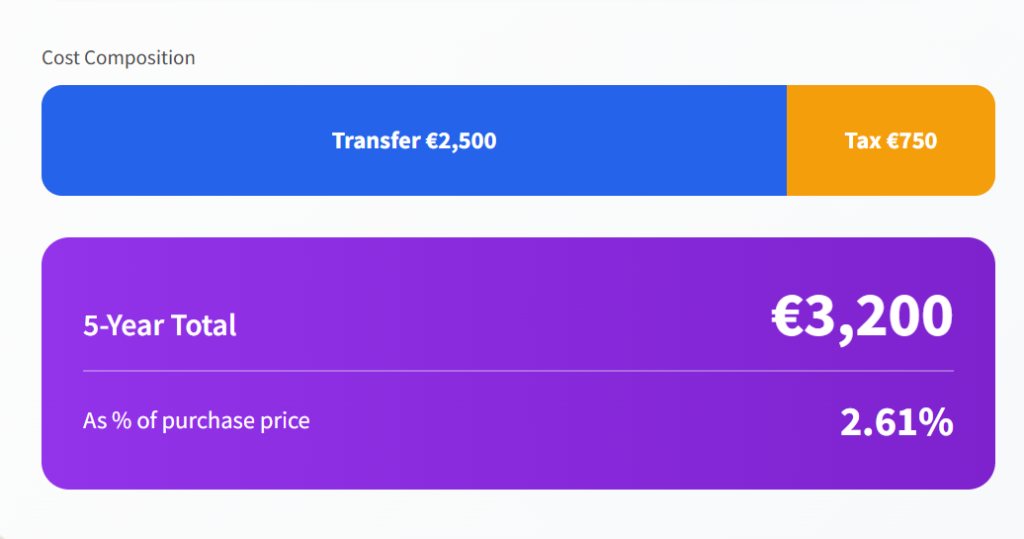Click the word "Cost" in the heading
Image resolution: width=1024 pixels, height=539 pixels.
point(60,58)
